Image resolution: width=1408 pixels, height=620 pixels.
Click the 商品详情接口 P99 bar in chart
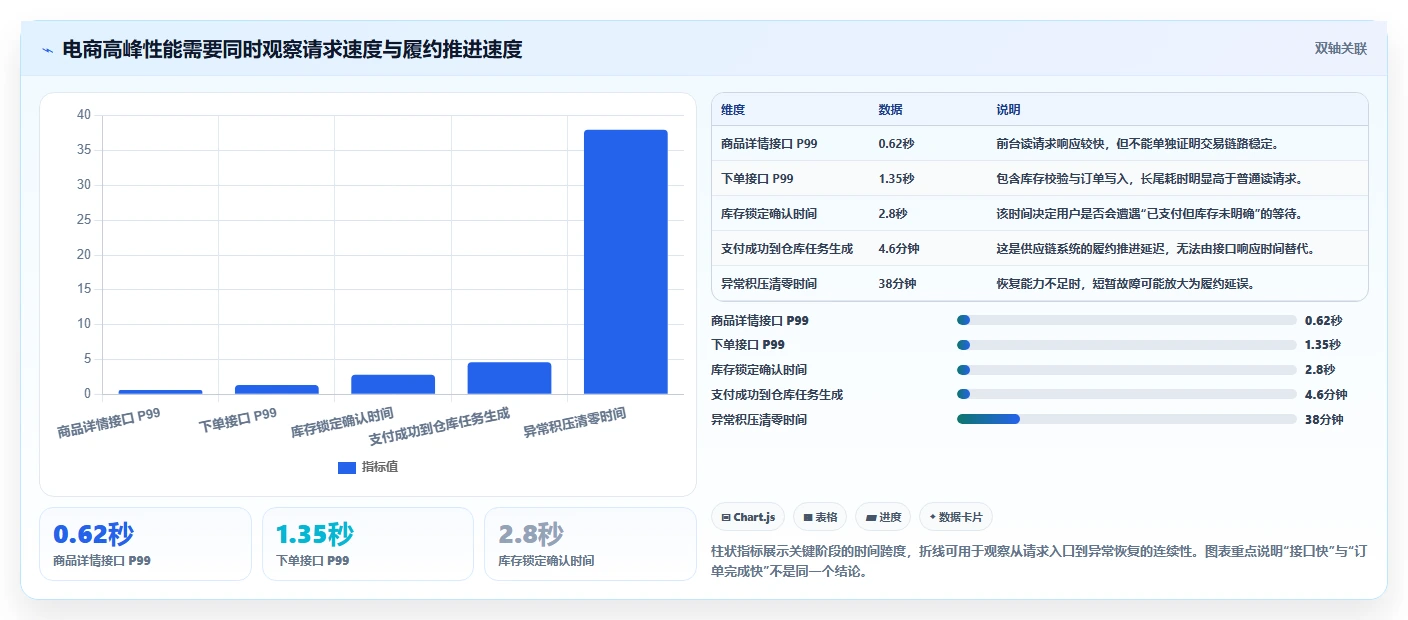pyautogui.click(x=160, y=392)
